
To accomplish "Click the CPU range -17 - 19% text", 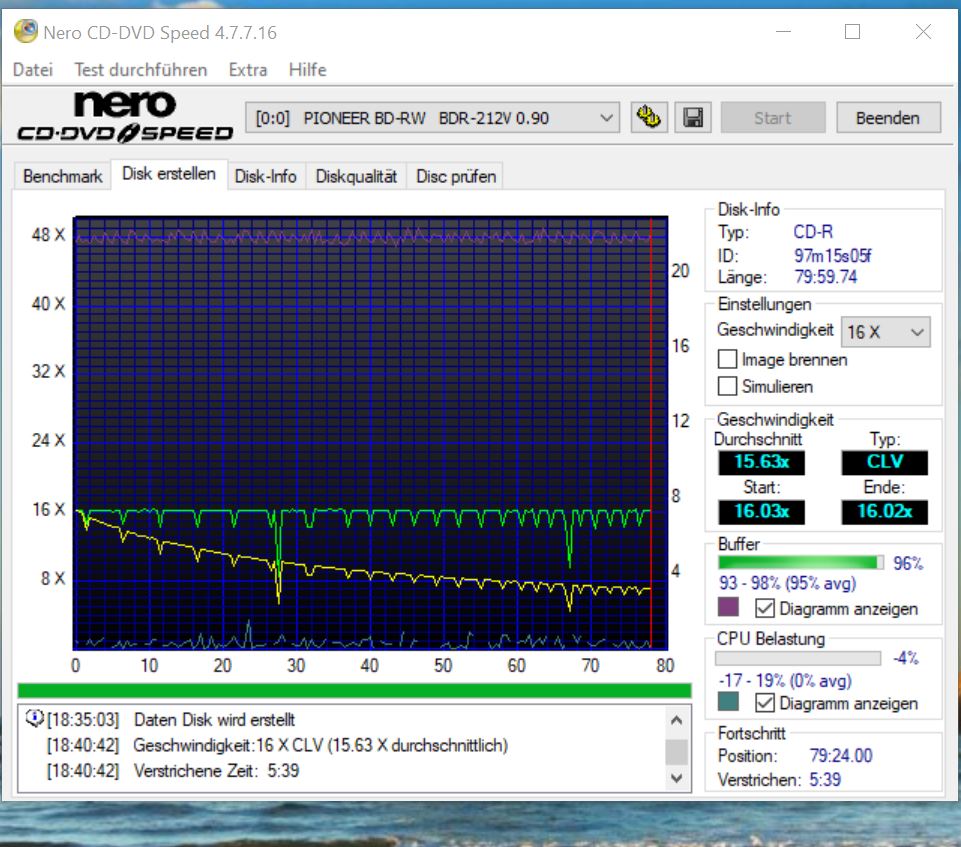I will (785, 680).
